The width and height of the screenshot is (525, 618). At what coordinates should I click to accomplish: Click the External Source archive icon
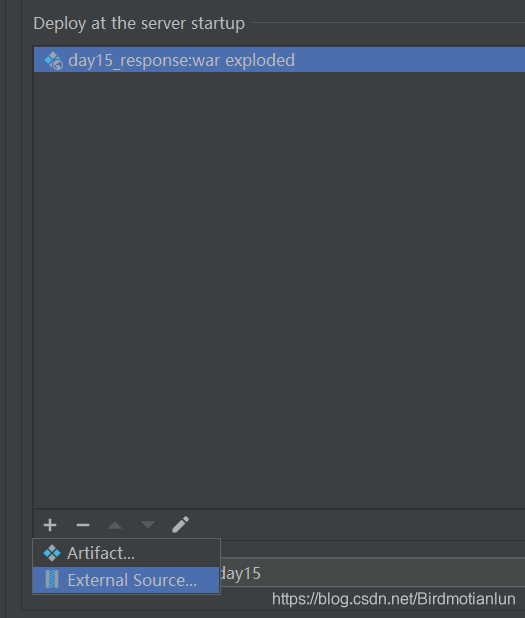pos(52,579)
